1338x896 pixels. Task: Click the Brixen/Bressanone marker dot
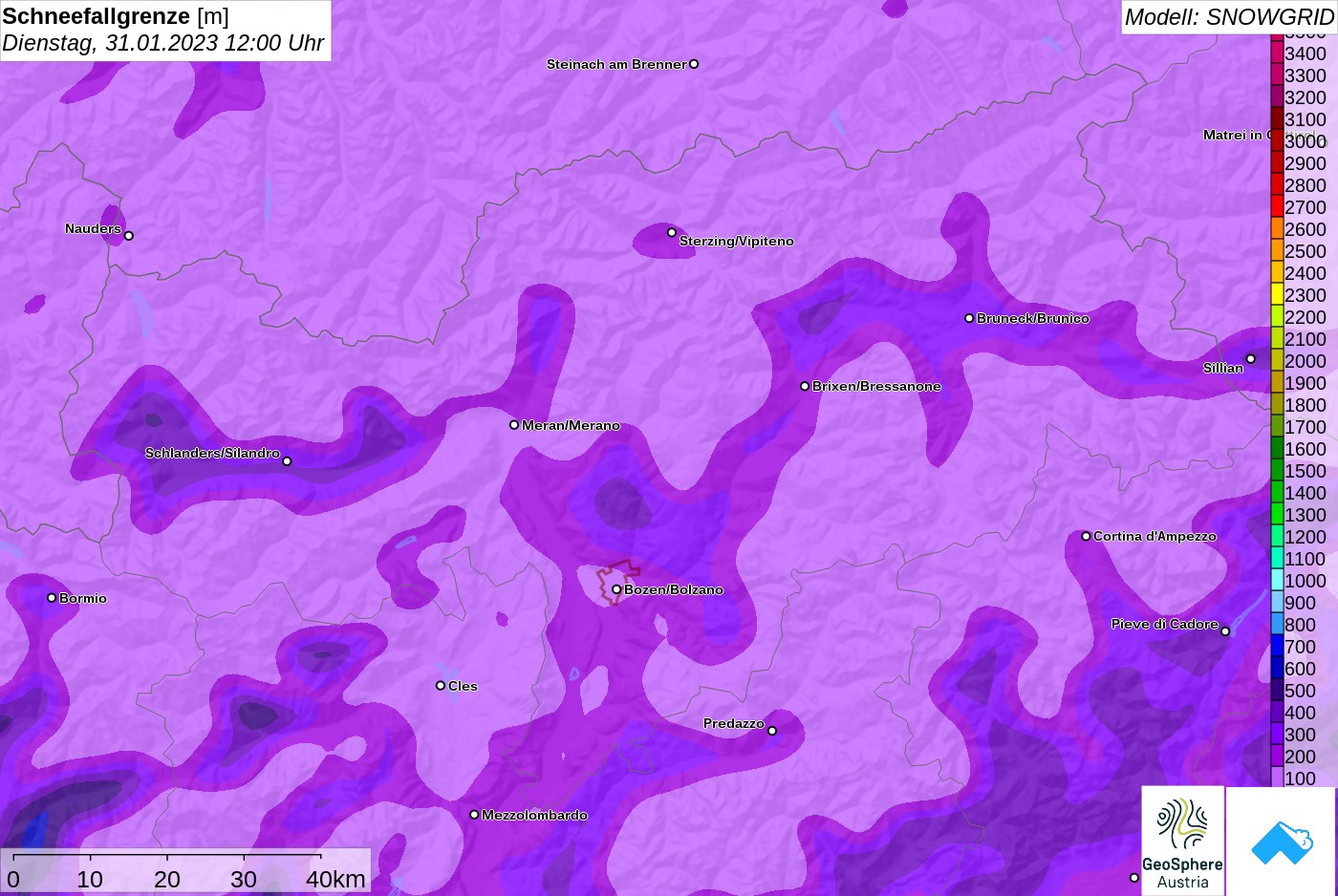coord(805,386)
